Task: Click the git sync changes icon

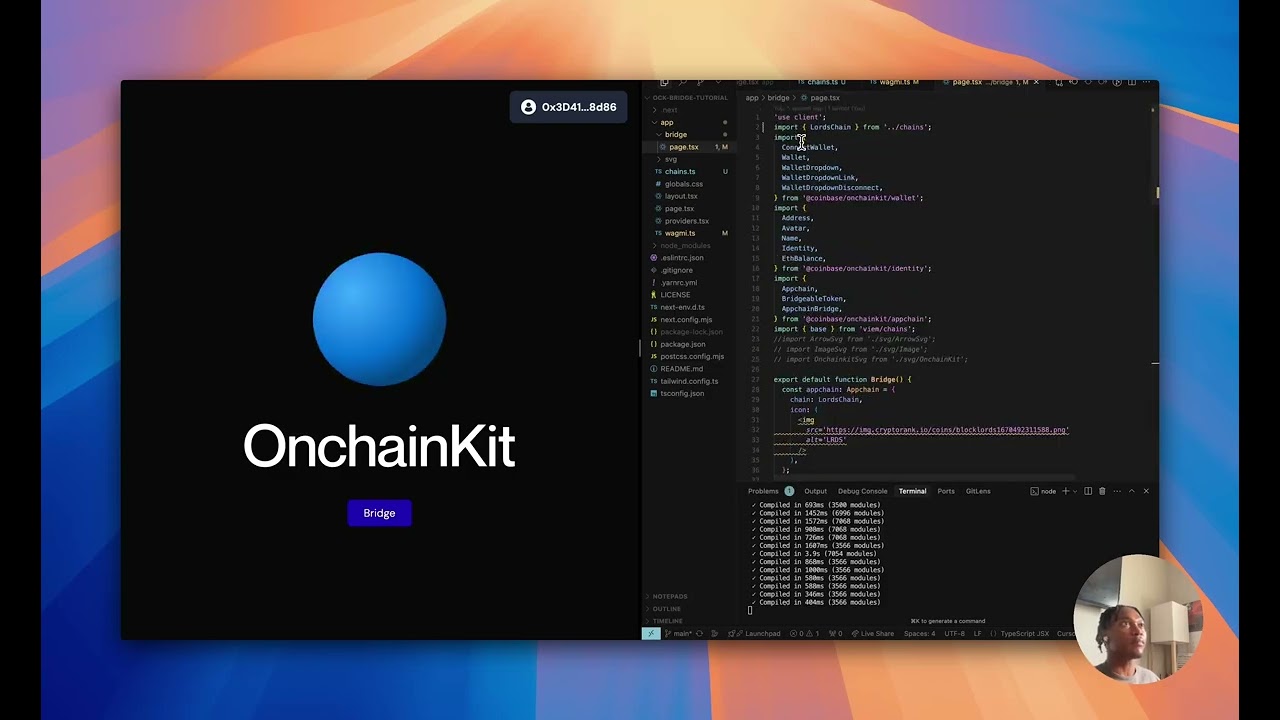Action: pos(700,633)
